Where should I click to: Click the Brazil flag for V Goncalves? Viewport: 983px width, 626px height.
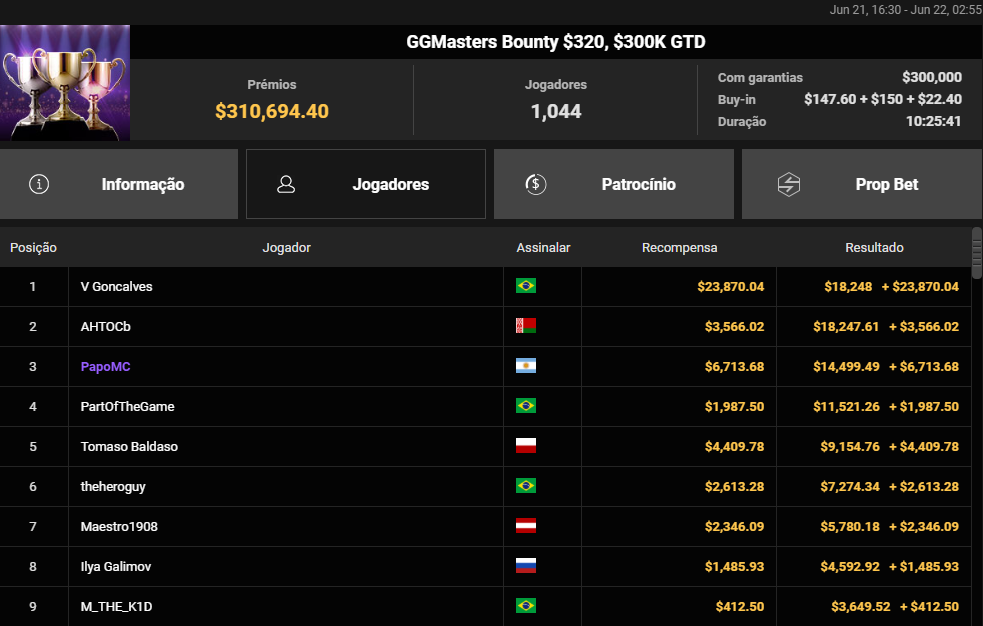point(525,286)
